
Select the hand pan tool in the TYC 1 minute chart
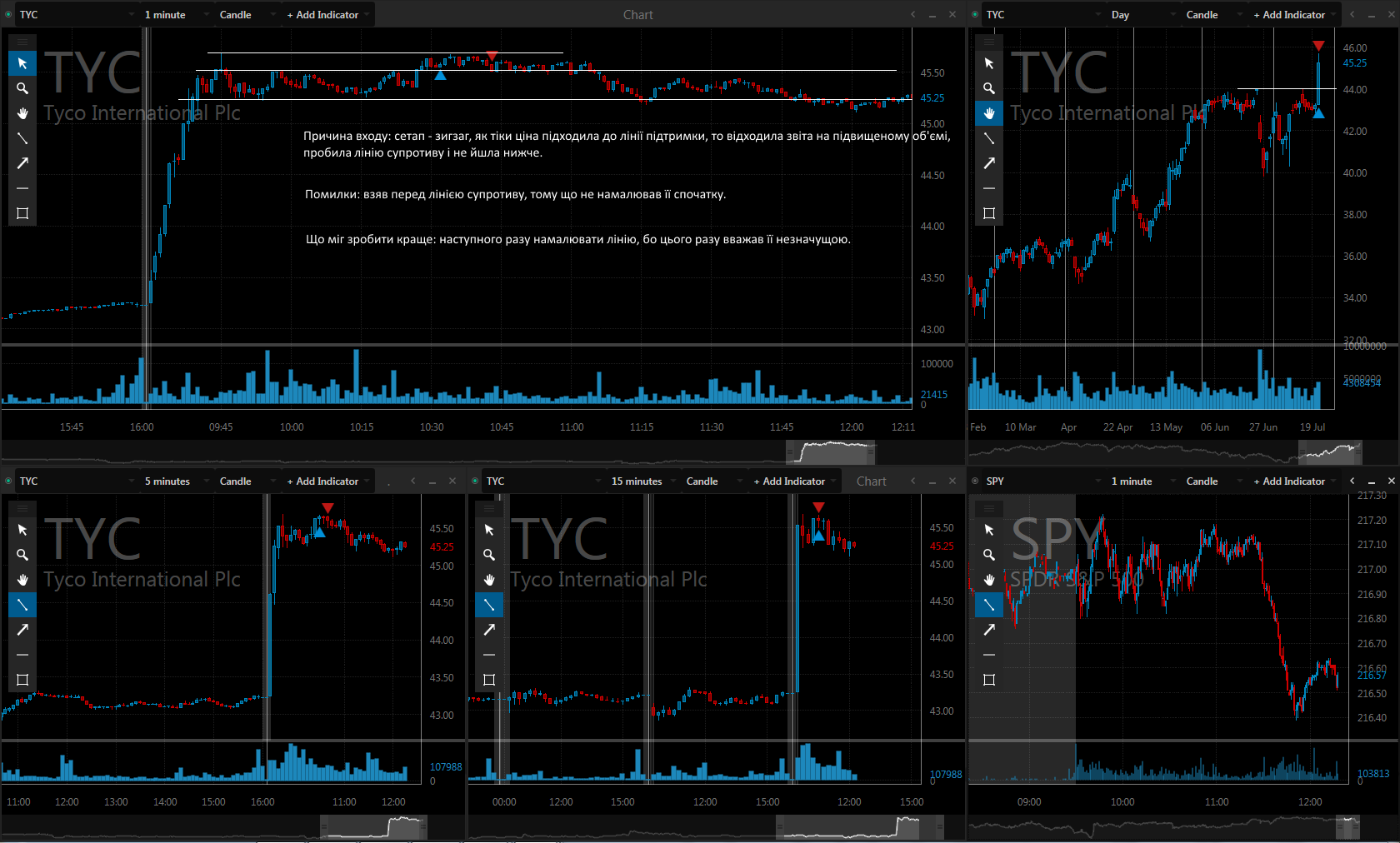click(22, 113)
